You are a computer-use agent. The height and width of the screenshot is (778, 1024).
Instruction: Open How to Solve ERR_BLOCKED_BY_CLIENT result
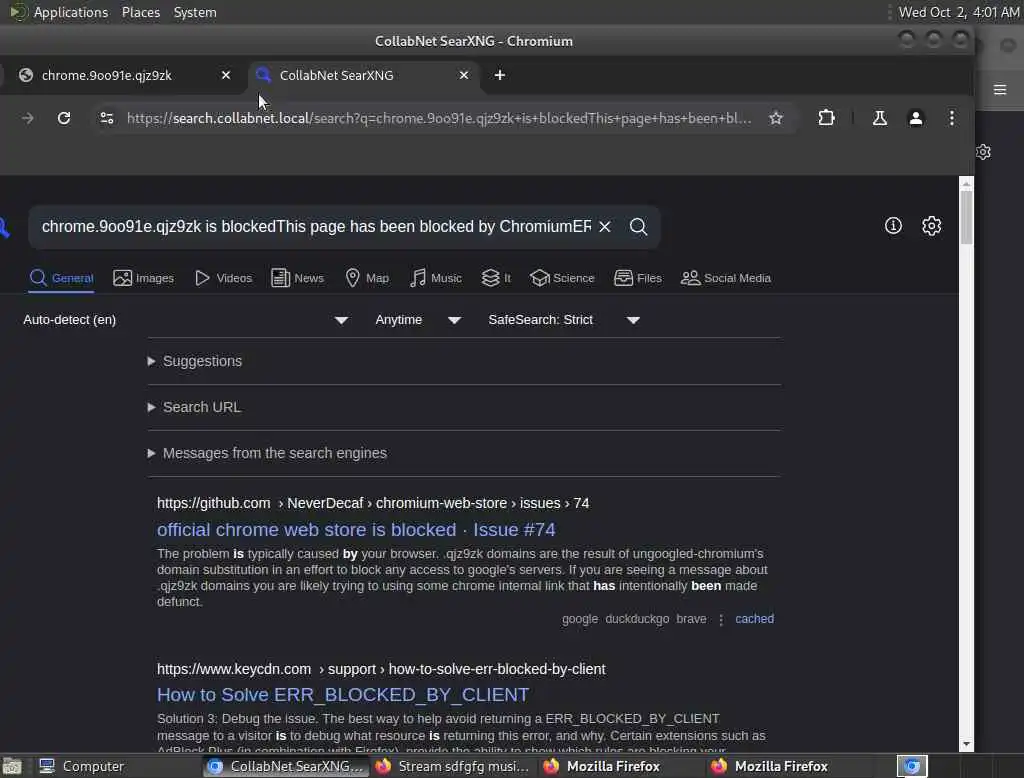pyautogui.click(x=343, y=695)
